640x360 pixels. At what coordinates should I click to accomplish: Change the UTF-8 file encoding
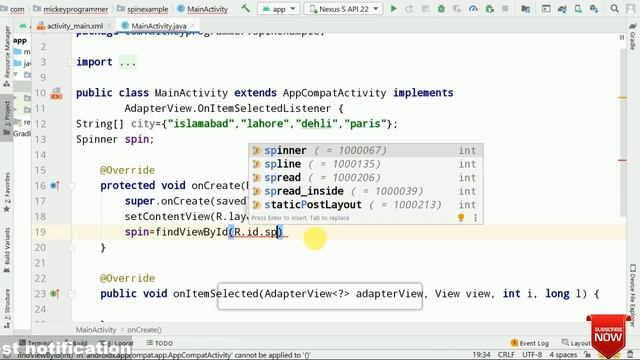532,355
